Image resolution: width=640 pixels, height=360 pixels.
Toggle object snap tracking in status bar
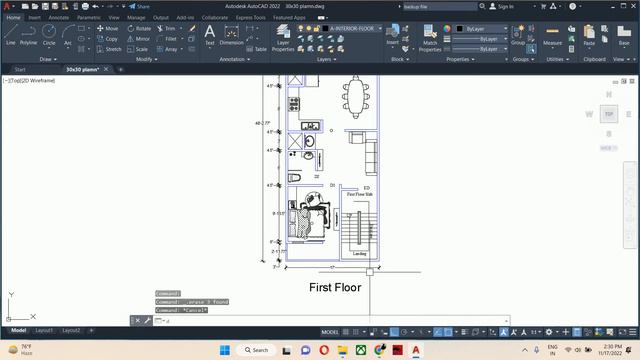pos(438,332)
